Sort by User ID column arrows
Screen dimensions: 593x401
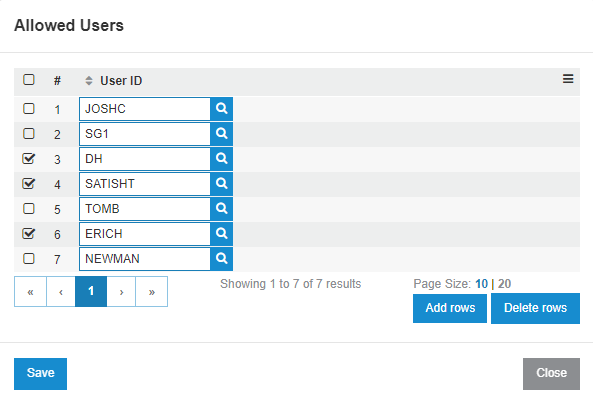tap(89, 81)
